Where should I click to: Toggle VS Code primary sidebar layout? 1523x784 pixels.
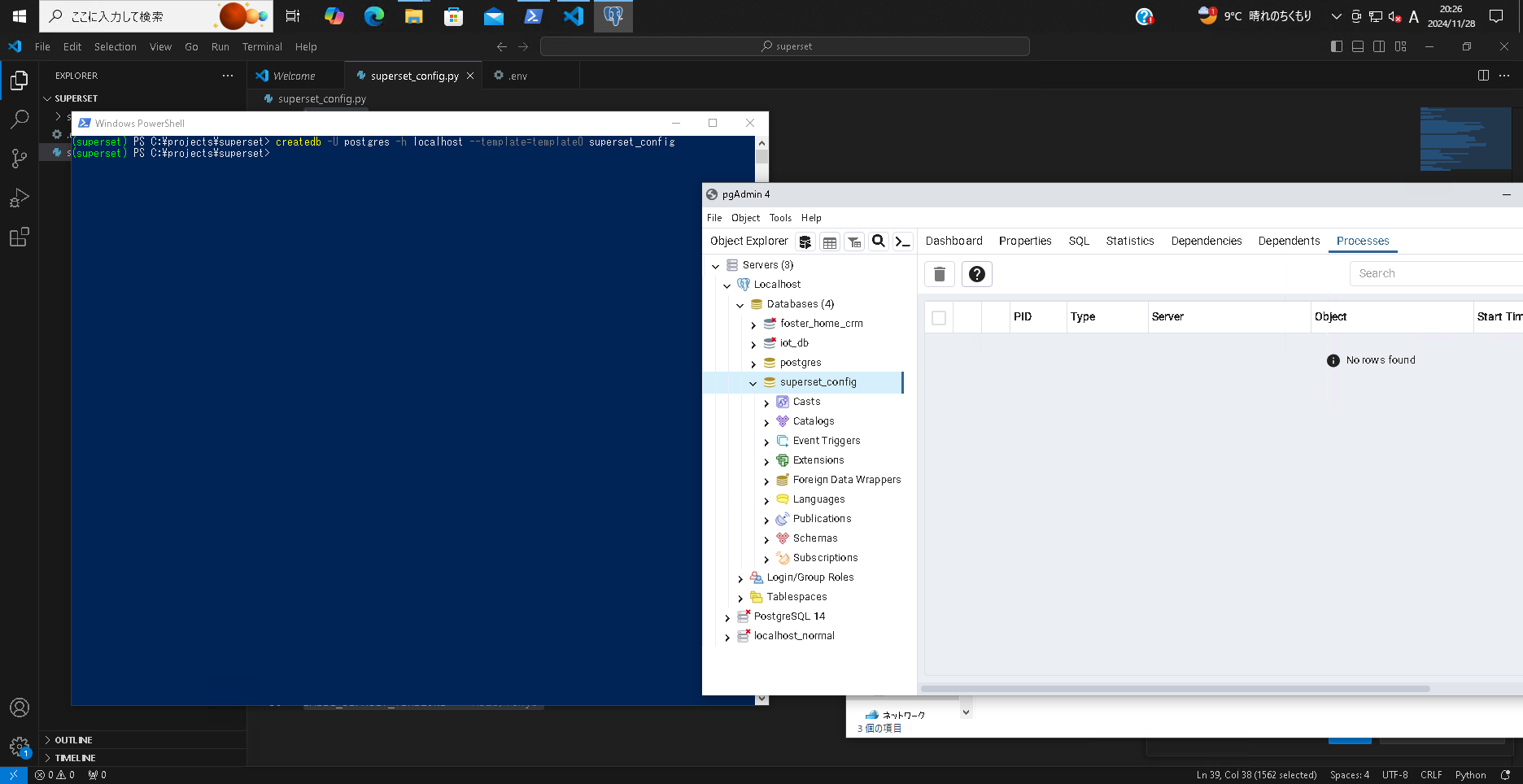coord(1336,46)
